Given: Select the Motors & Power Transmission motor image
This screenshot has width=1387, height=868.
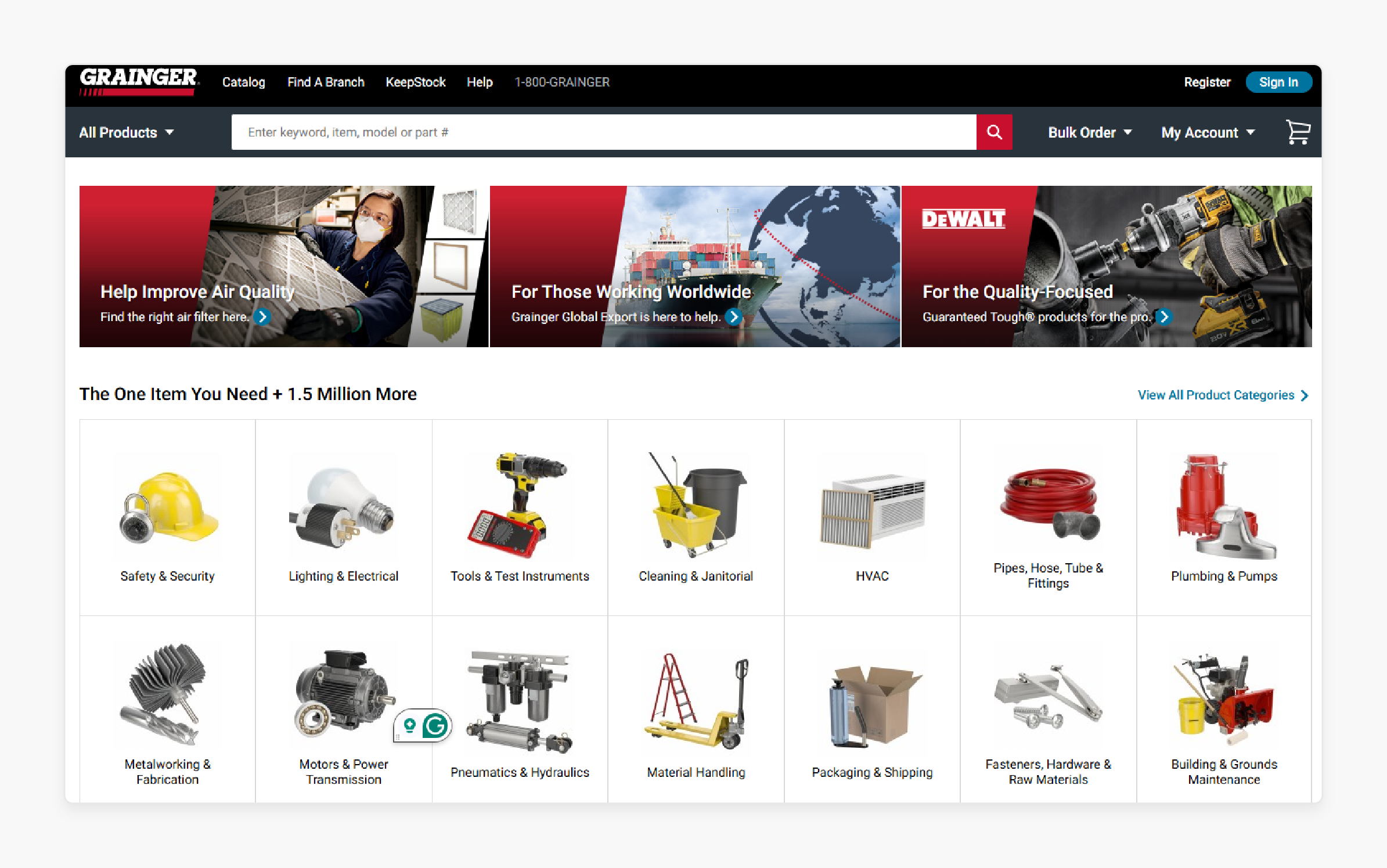Looking at the screenshot, I should 344,693.
